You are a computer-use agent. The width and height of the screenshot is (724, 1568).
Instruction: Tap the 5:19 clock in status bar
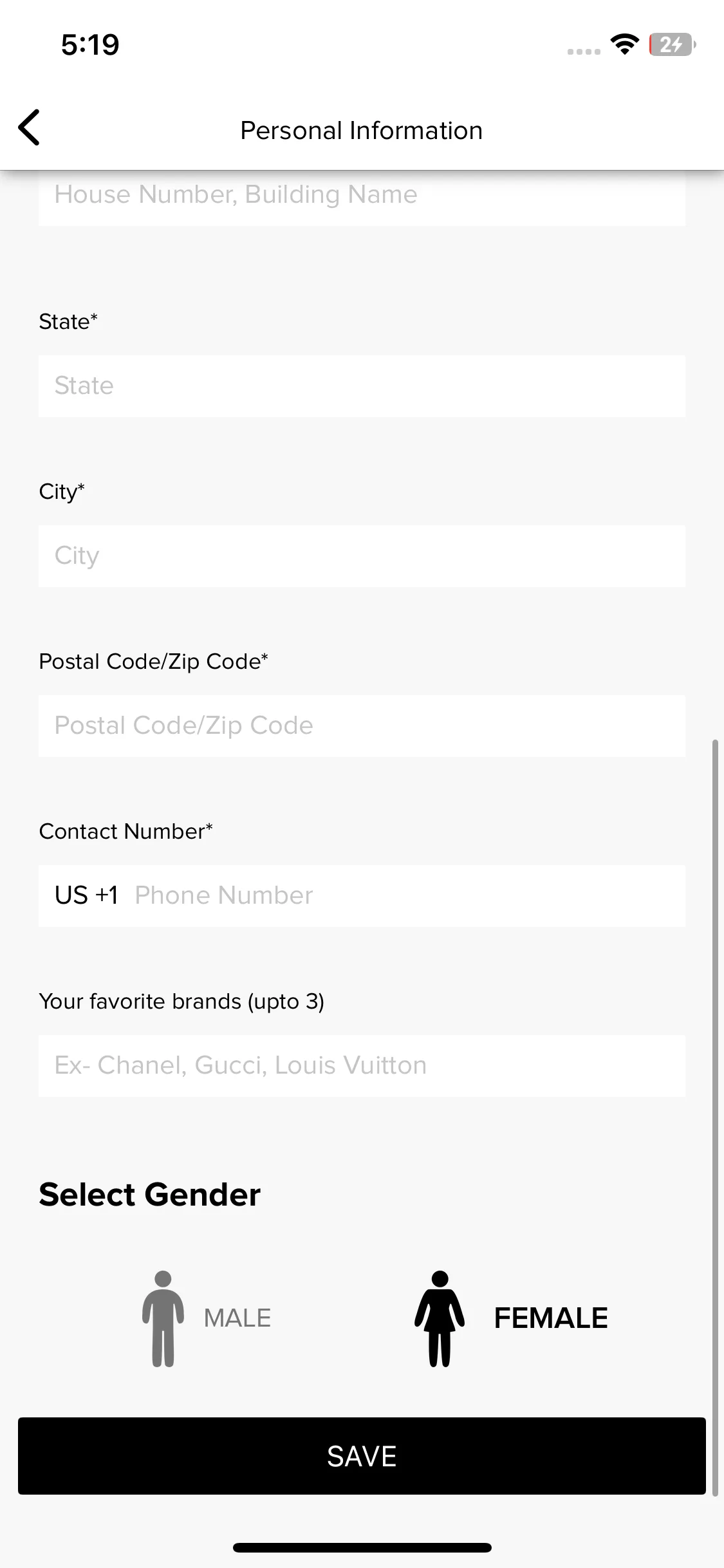click(x=90, y=44)
